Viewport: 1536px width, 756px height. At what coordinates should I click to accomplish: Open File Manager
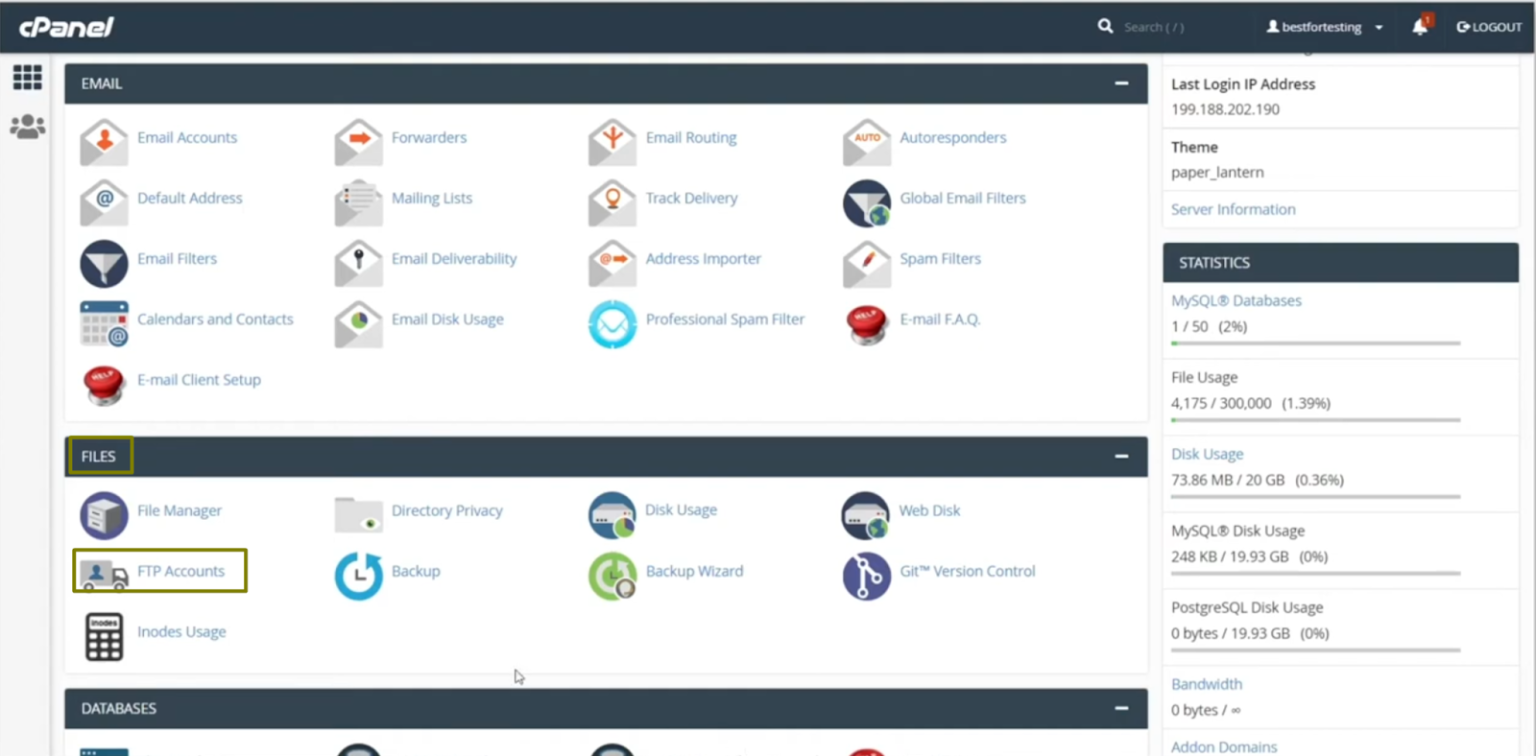tap(179, 510)
